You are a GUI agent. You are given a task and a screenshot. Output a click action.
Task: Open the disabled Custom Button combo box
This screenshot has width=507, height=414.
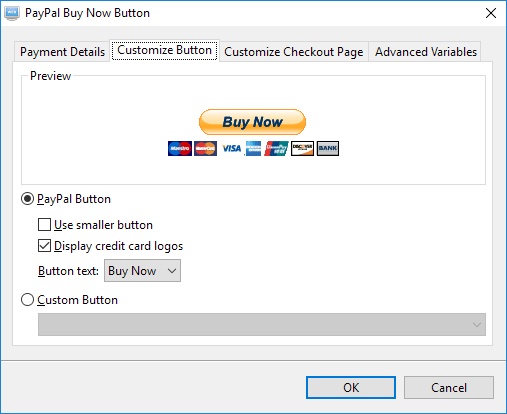click(x=262, y=324)
